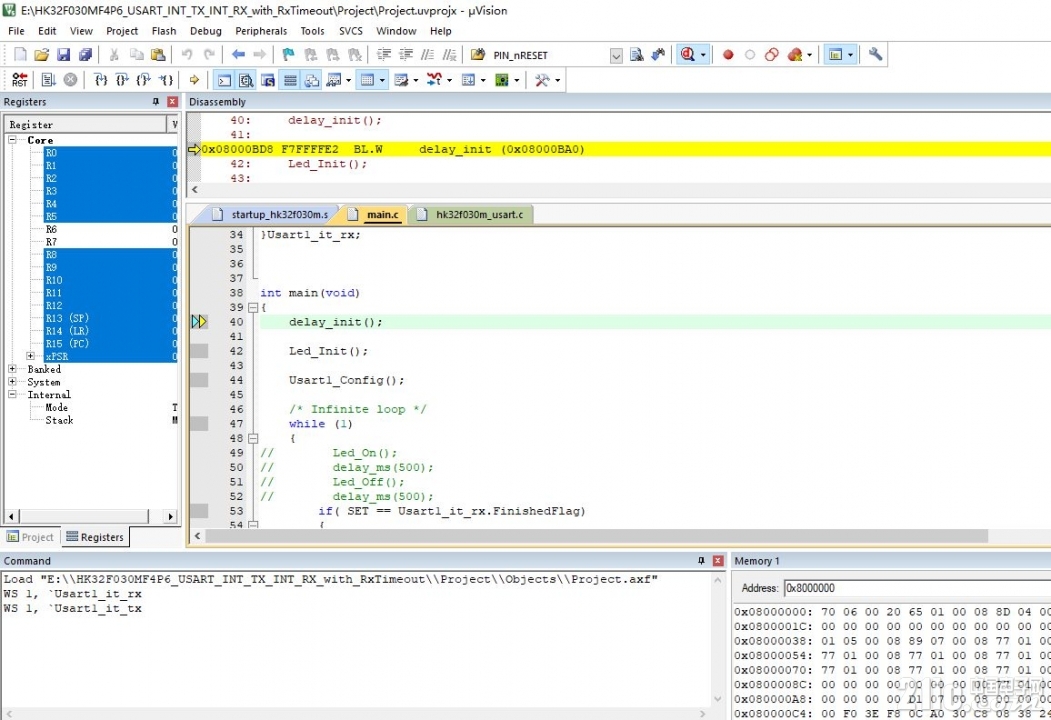Open the Flash menu
1051x720 pixels.
[164, 31]
